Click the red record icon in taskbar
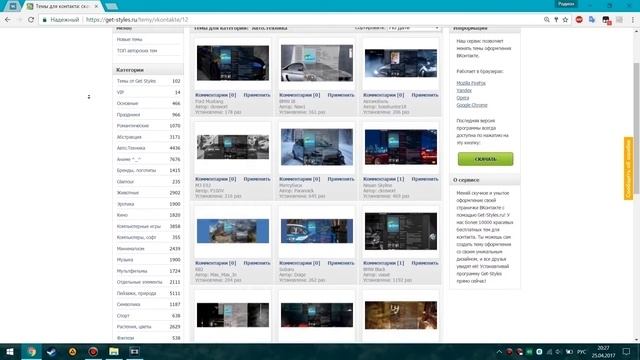This screenshot has width=640, height=360. coord(93,351)
